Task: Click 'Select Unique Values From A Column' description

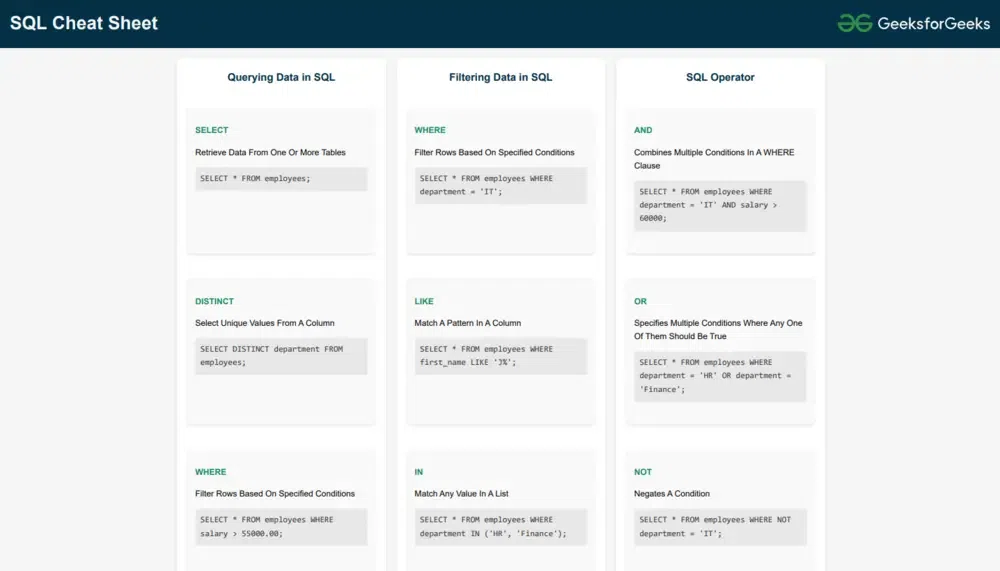Action: pyautogui.click(x=265, y=323)
